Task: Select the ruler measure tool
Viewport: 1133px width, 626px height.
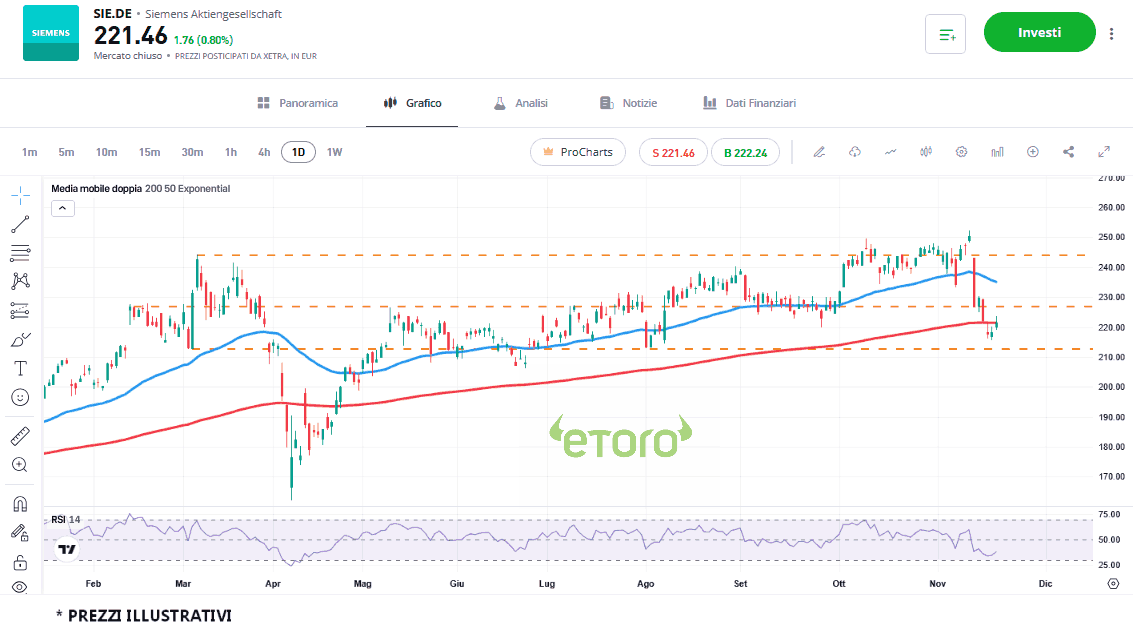Action: [20, 436]
